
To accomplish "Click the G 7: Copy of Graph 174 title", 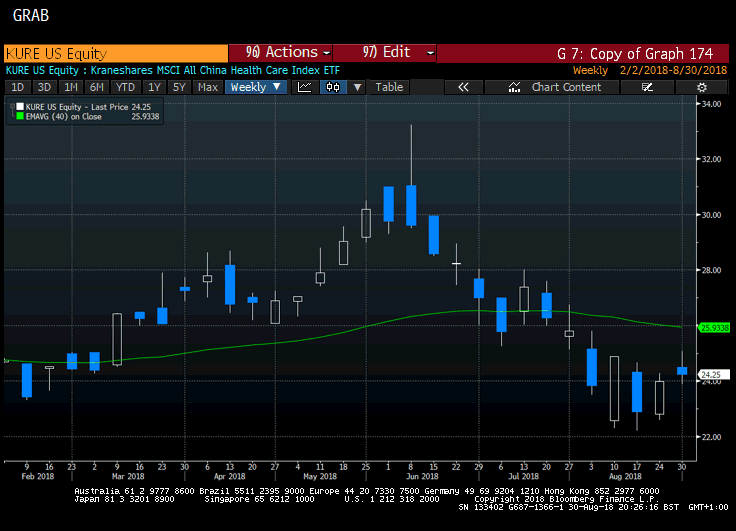I will (x=635, y=54).
